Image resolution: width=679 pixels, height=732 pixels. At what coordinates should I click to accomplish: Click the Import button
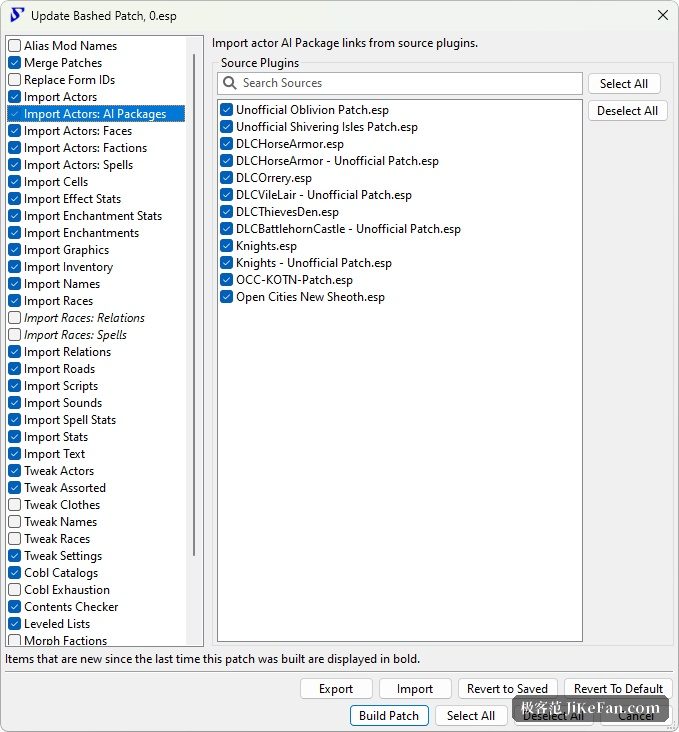(415, 689)
